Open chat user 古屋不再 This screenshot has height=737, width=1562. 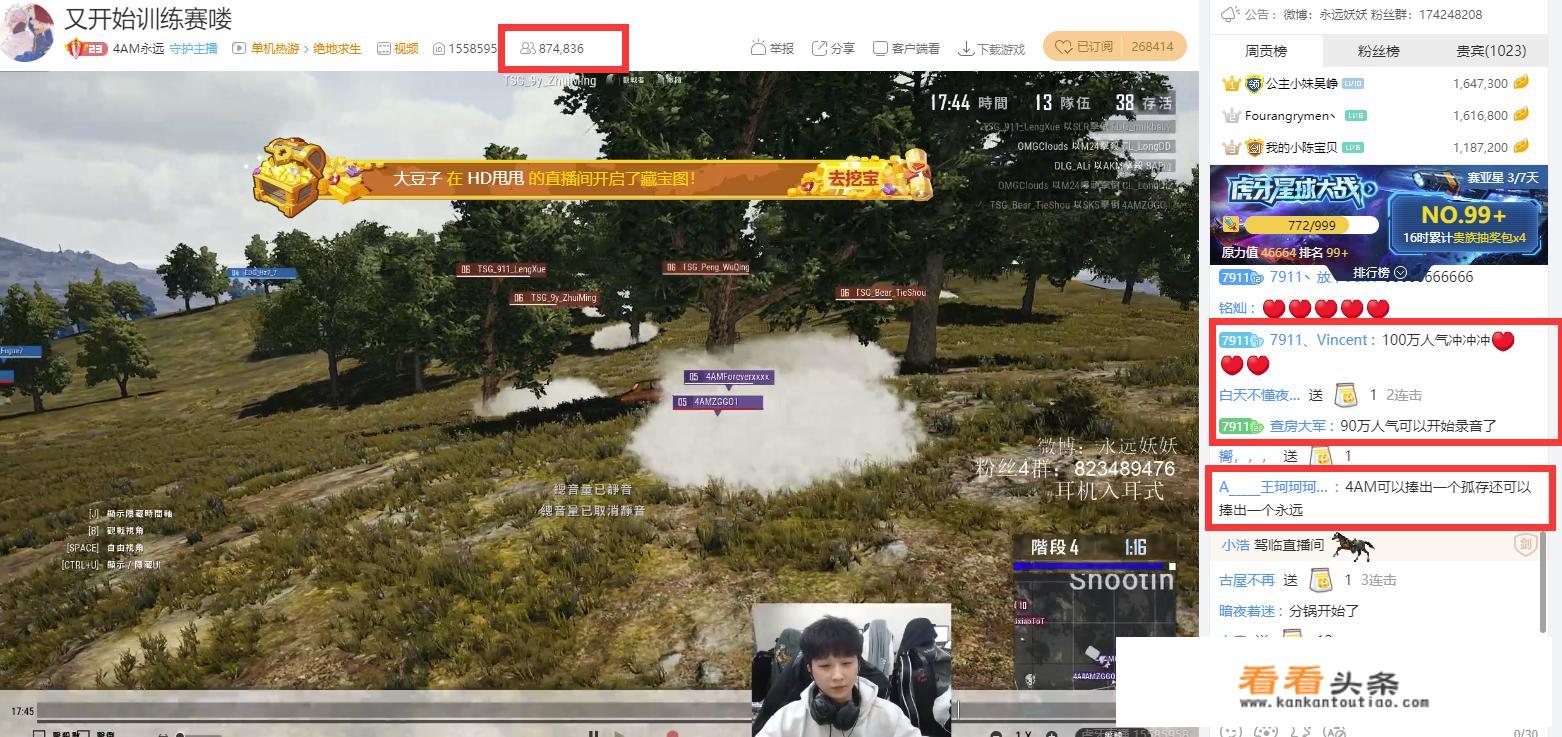1247,580
